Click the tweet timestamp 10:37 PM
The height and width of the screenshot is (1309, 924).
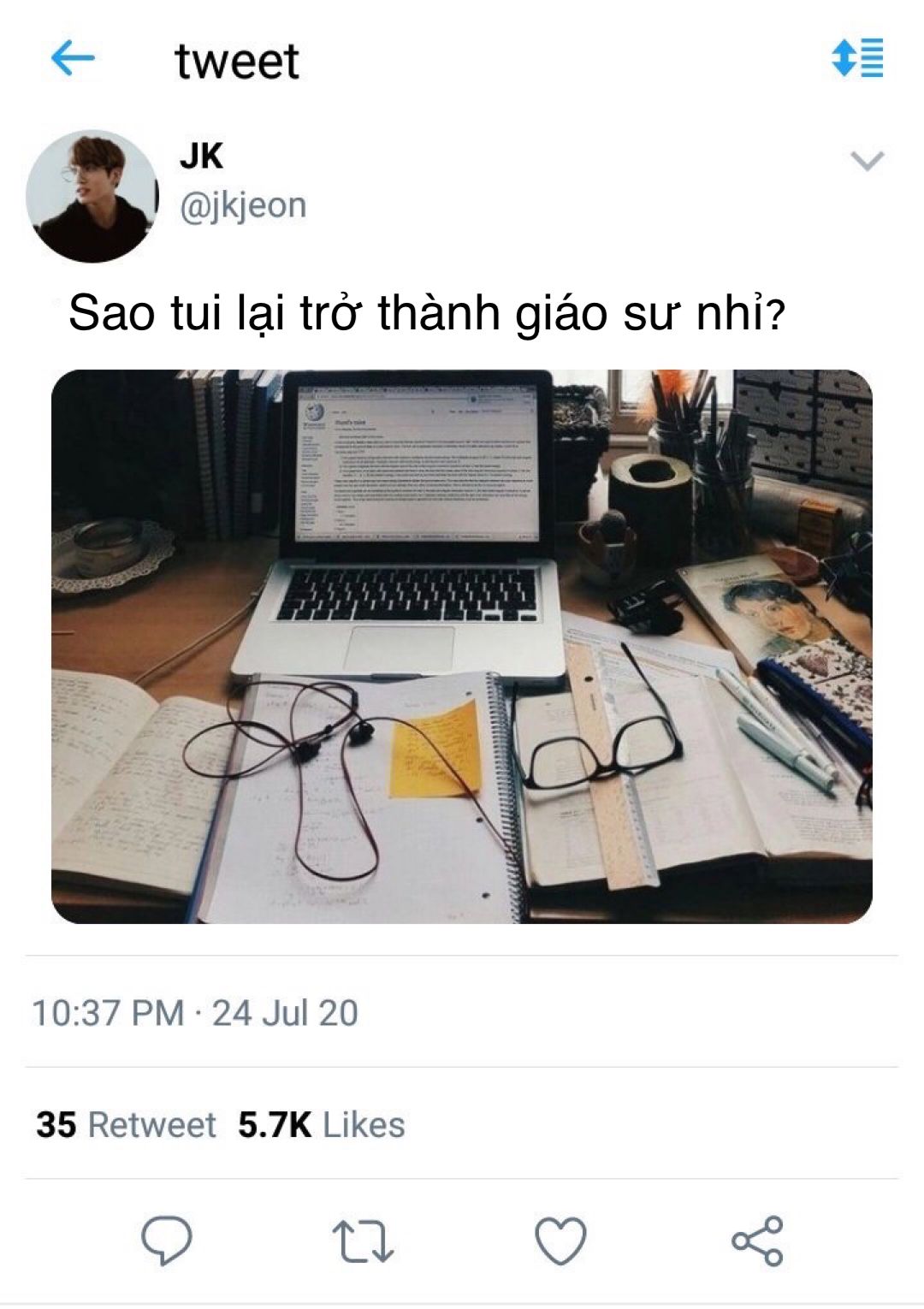click(108, 1013)
